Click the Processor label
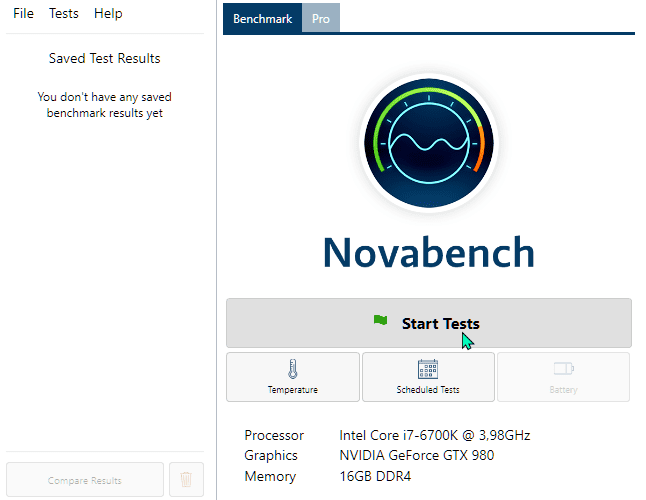Viewport: 646px width, 500px height. pos(274,435)
